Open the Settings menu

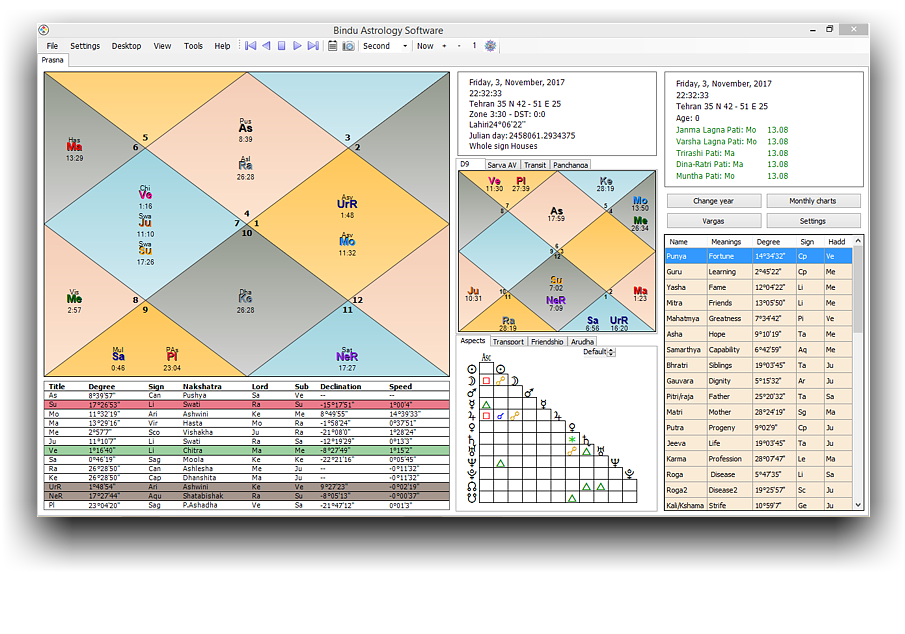(85, 46)
